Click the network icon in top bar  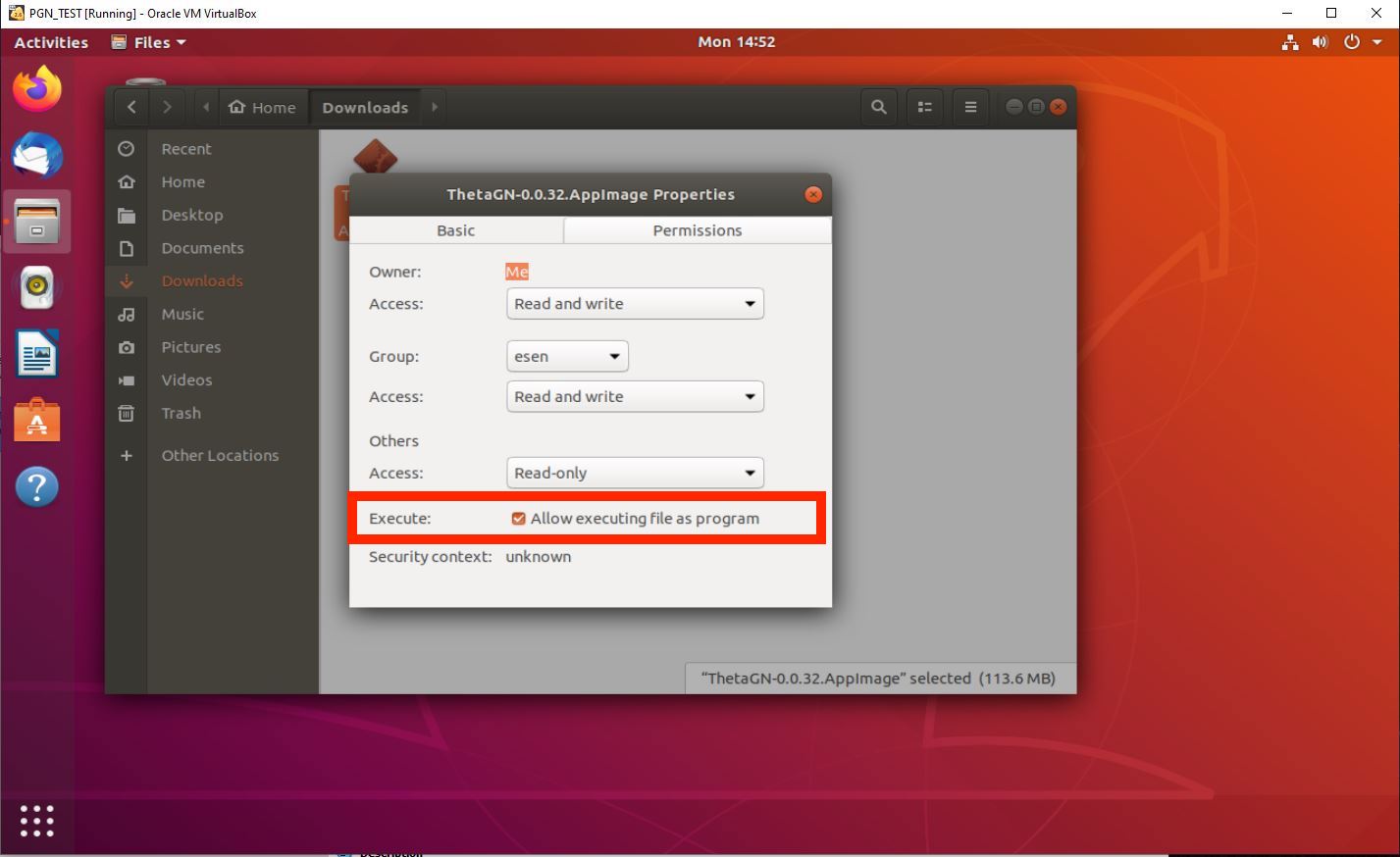[1290, 42]
